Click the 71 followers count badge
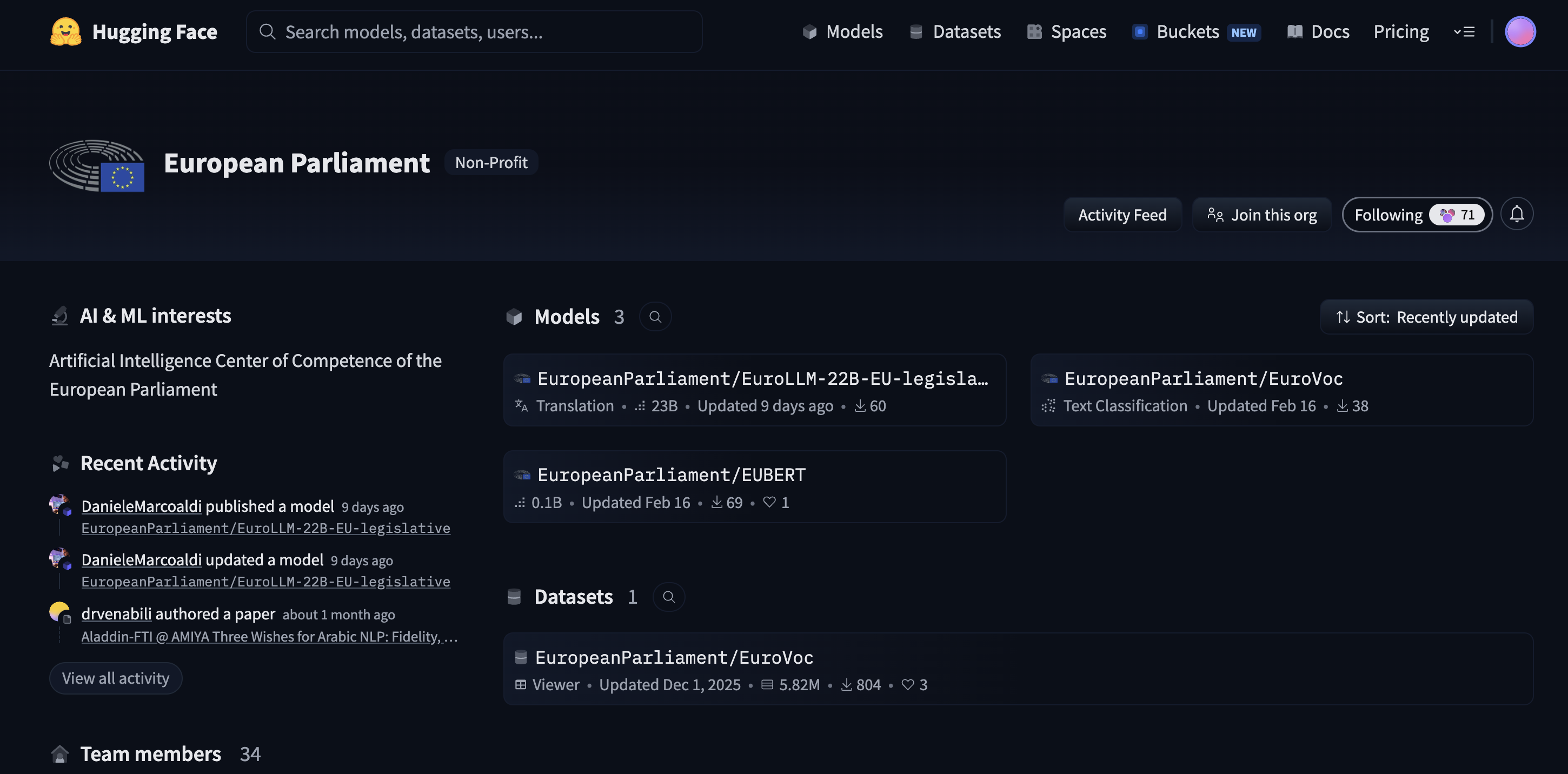 (1457, 214)
